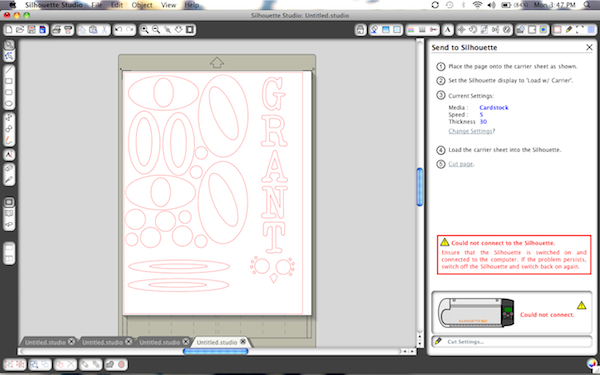600x375 pixels.
Task: Click the Cut Settings button
Action: click(512, 342)
